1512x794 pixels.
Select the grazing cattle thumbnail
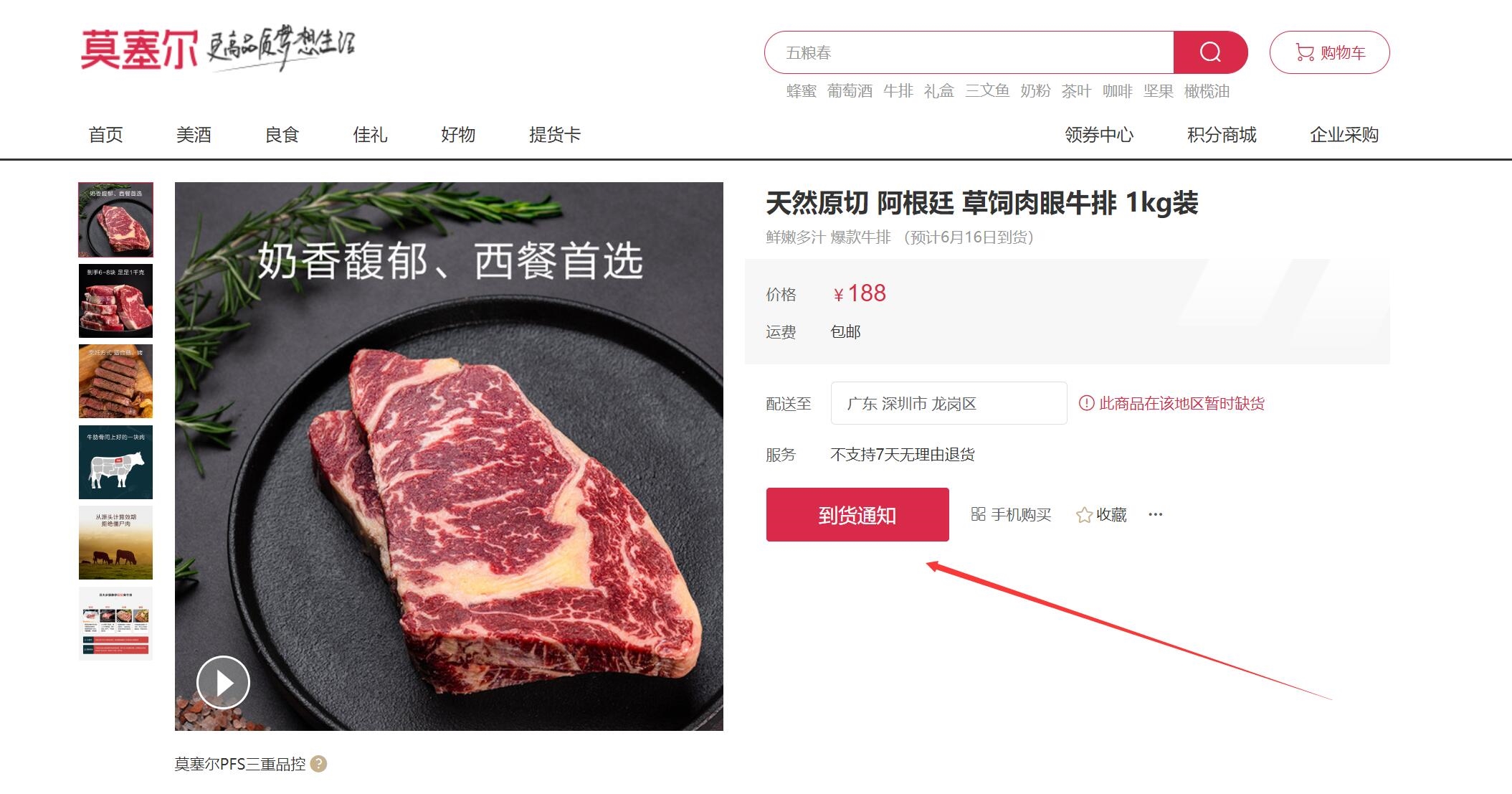(115, 543)
